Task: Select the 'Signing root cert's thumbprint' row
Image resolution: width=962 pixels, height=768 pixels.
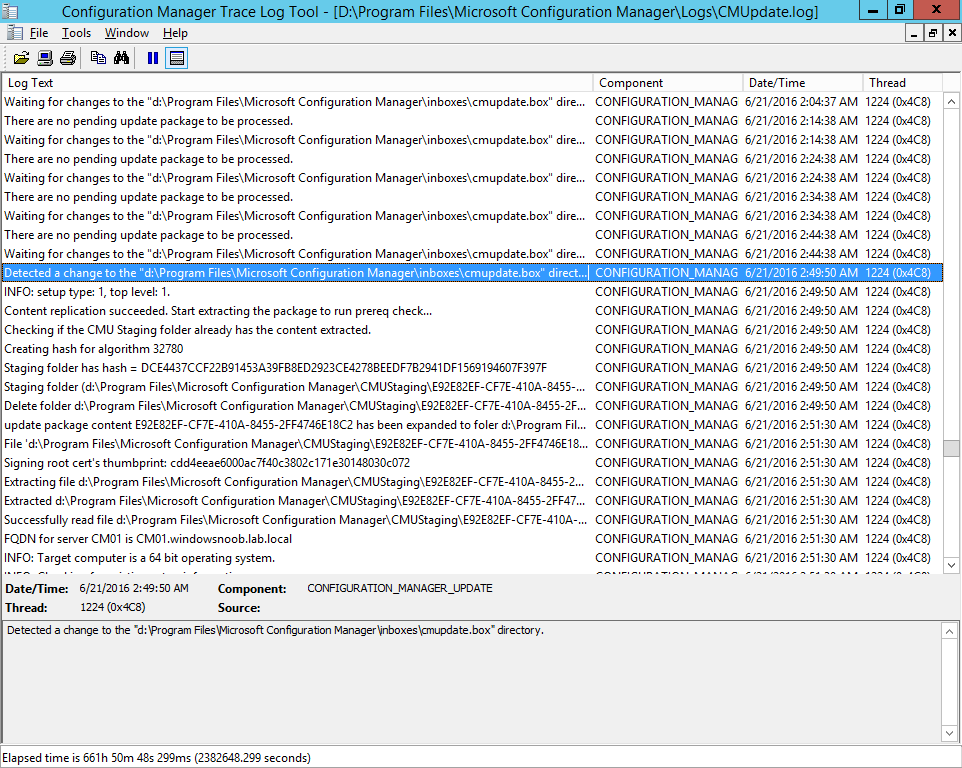Action: pyautogui.click(x=472, y=463)
